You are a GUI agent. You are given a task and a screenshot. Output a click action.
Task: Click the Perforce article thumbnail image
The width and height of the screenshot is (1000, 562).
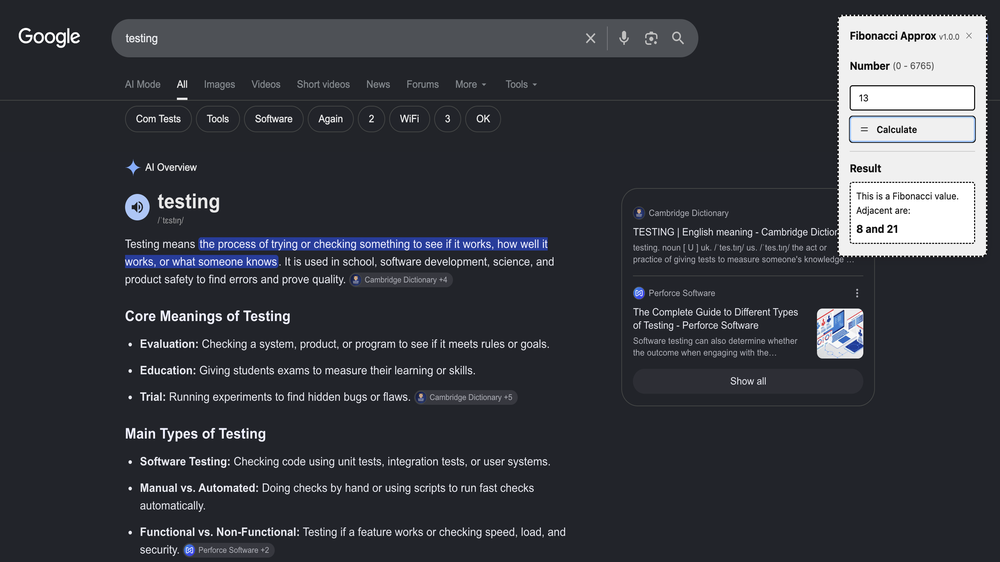pos(839,333)
